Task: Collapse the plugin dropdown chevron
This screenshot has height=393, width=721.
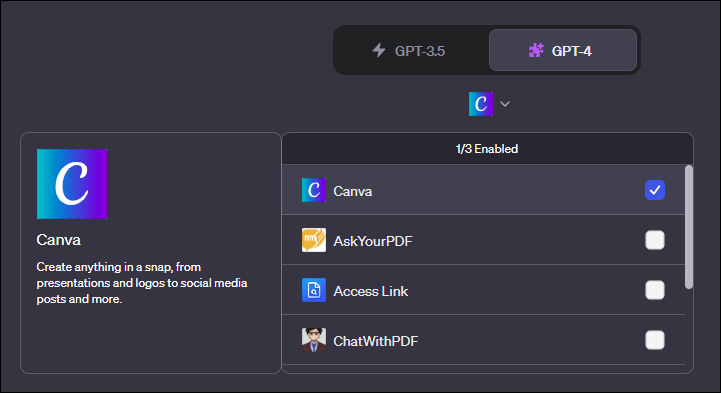Action: pos(505,104)
